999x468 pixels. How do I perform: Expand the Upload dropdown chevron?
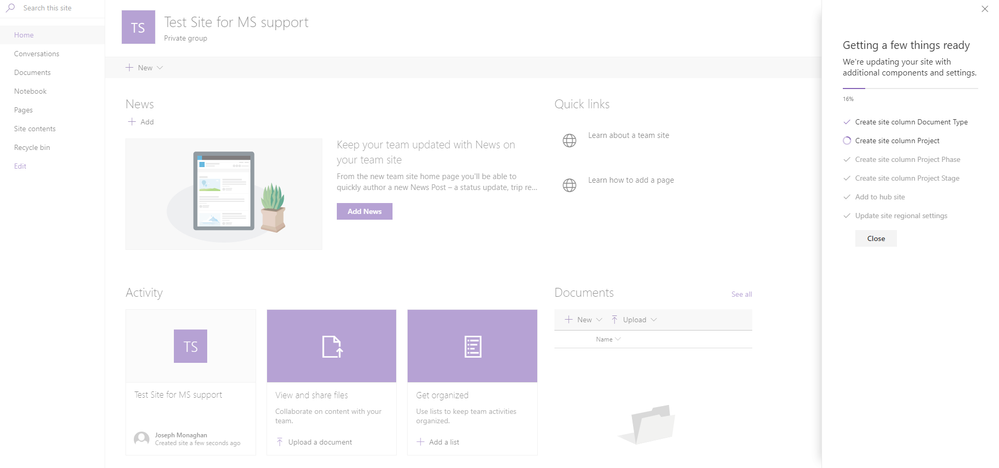pos(653,320)
